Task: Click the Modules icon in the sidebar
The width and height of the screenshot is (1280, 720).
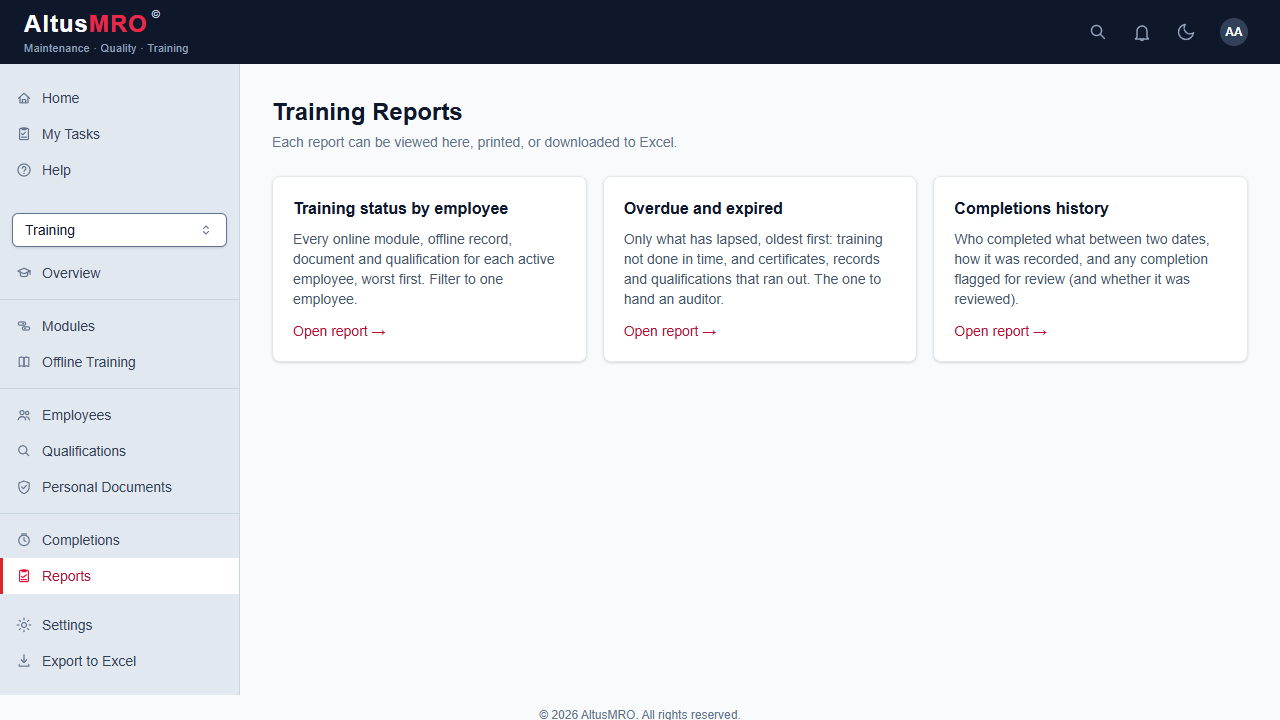Action: pos(24,326)
